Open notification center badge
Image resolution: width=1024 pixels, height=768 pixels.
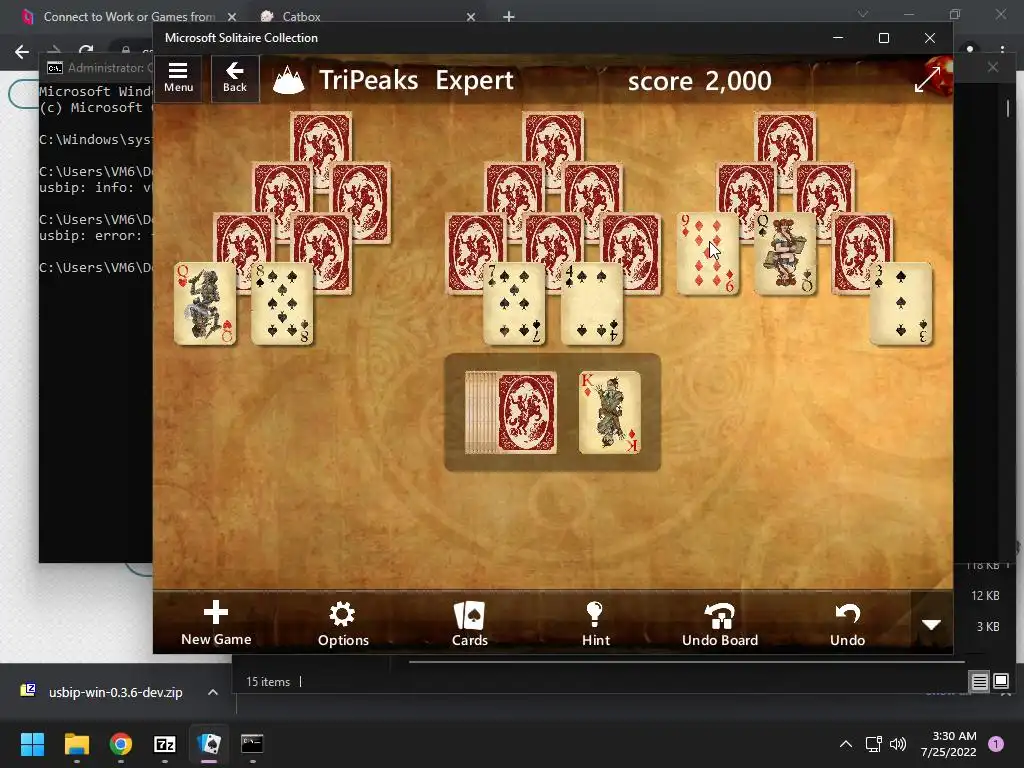point(996,744)
